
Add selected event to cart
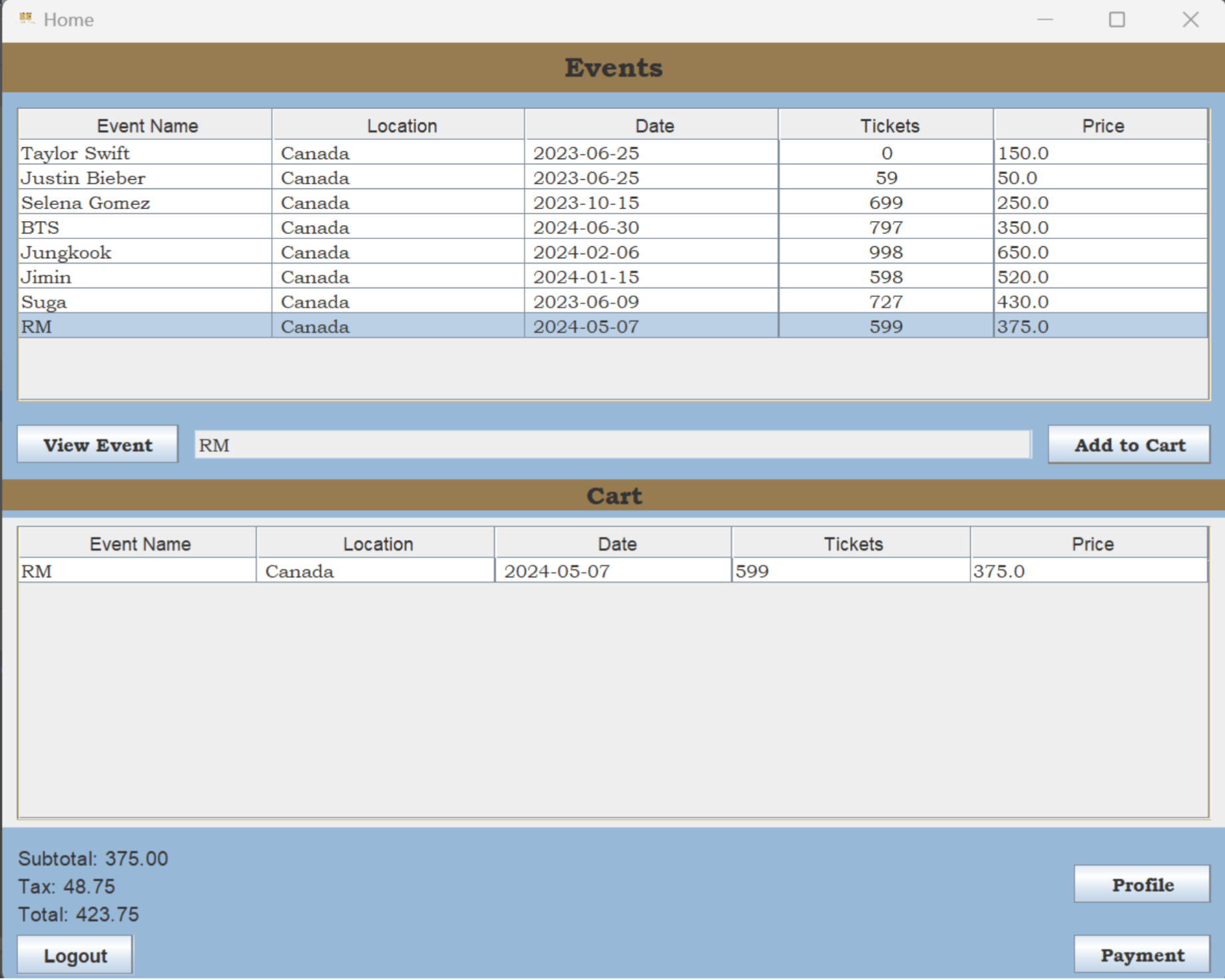1129,444
